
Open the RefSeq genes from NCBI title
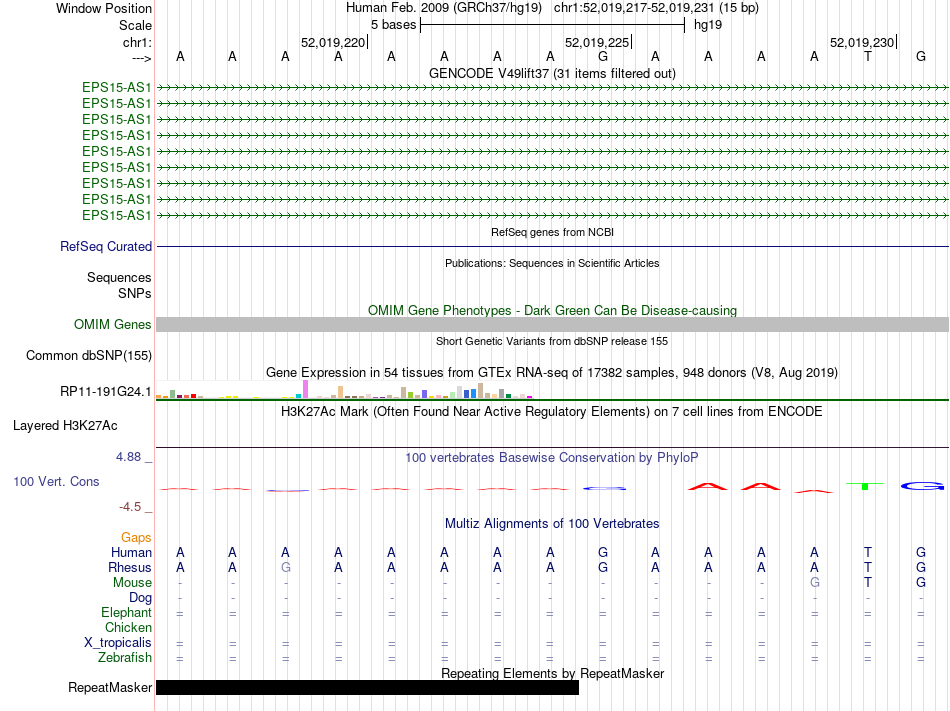click(x=552, y=232)
